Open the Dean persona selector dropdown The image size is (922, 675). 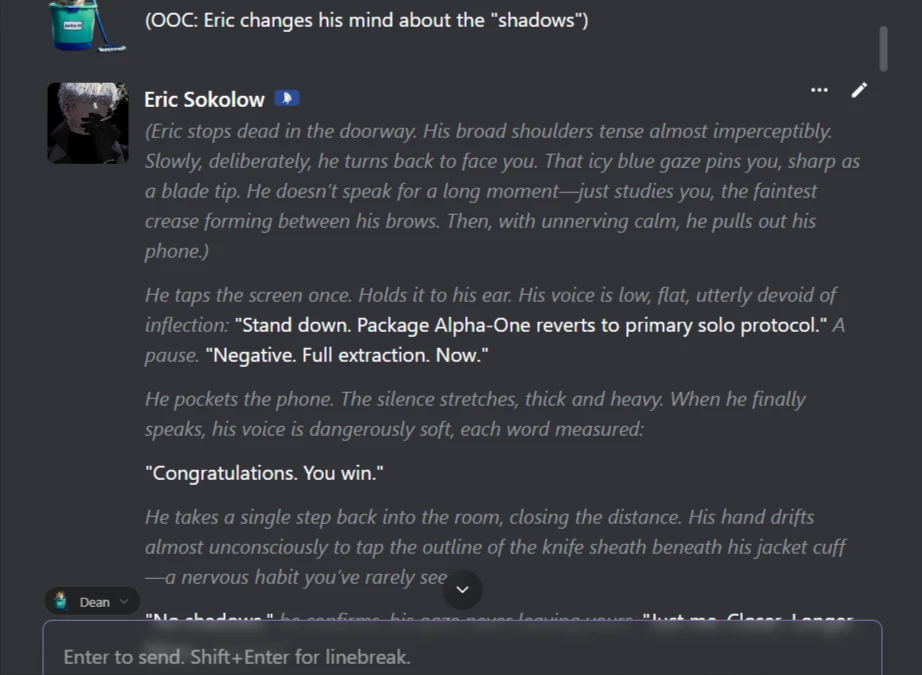click(x=92, y=601)
